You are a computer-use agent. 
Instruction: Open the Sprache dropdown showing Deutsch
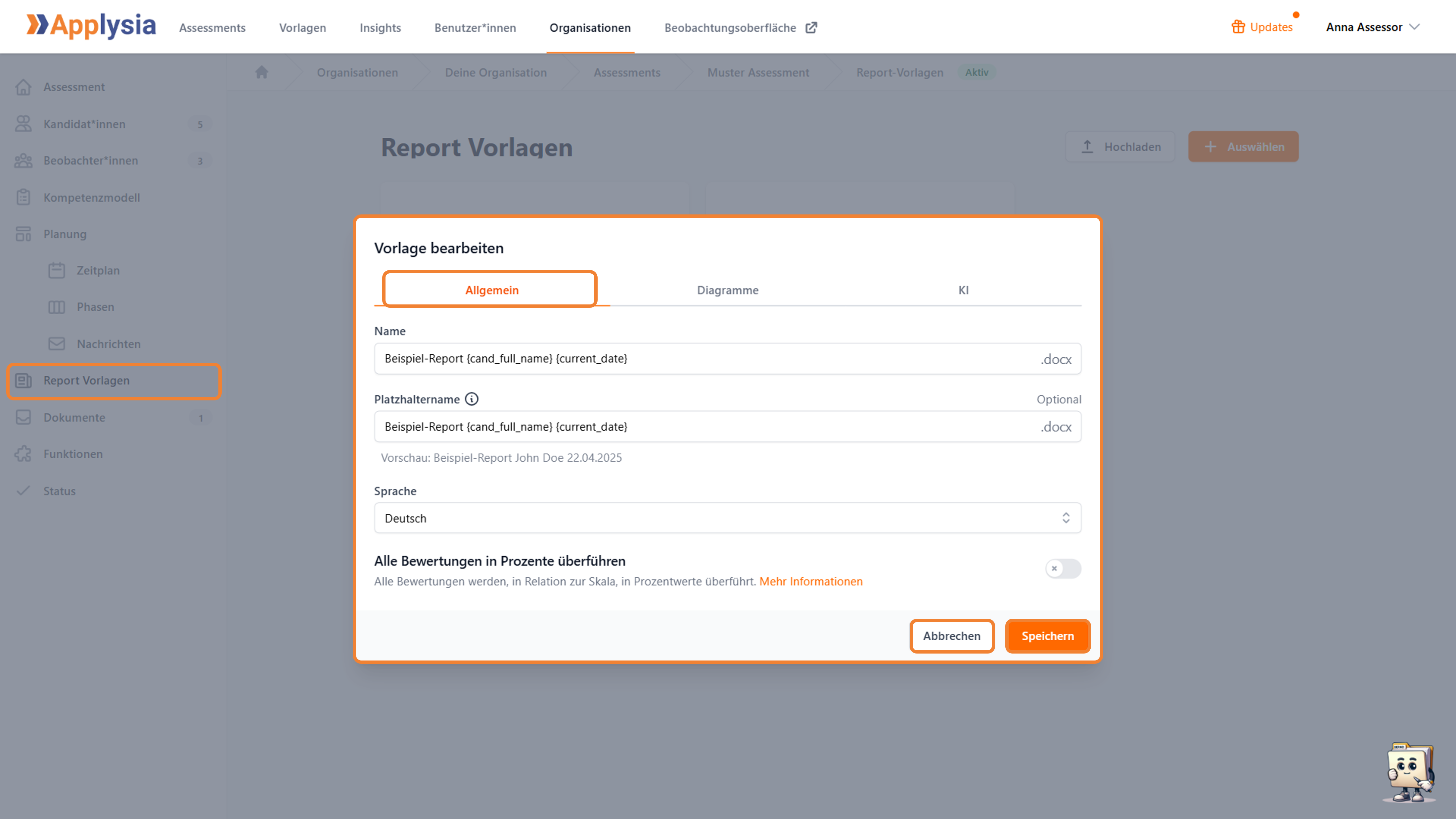coord(727,518)
